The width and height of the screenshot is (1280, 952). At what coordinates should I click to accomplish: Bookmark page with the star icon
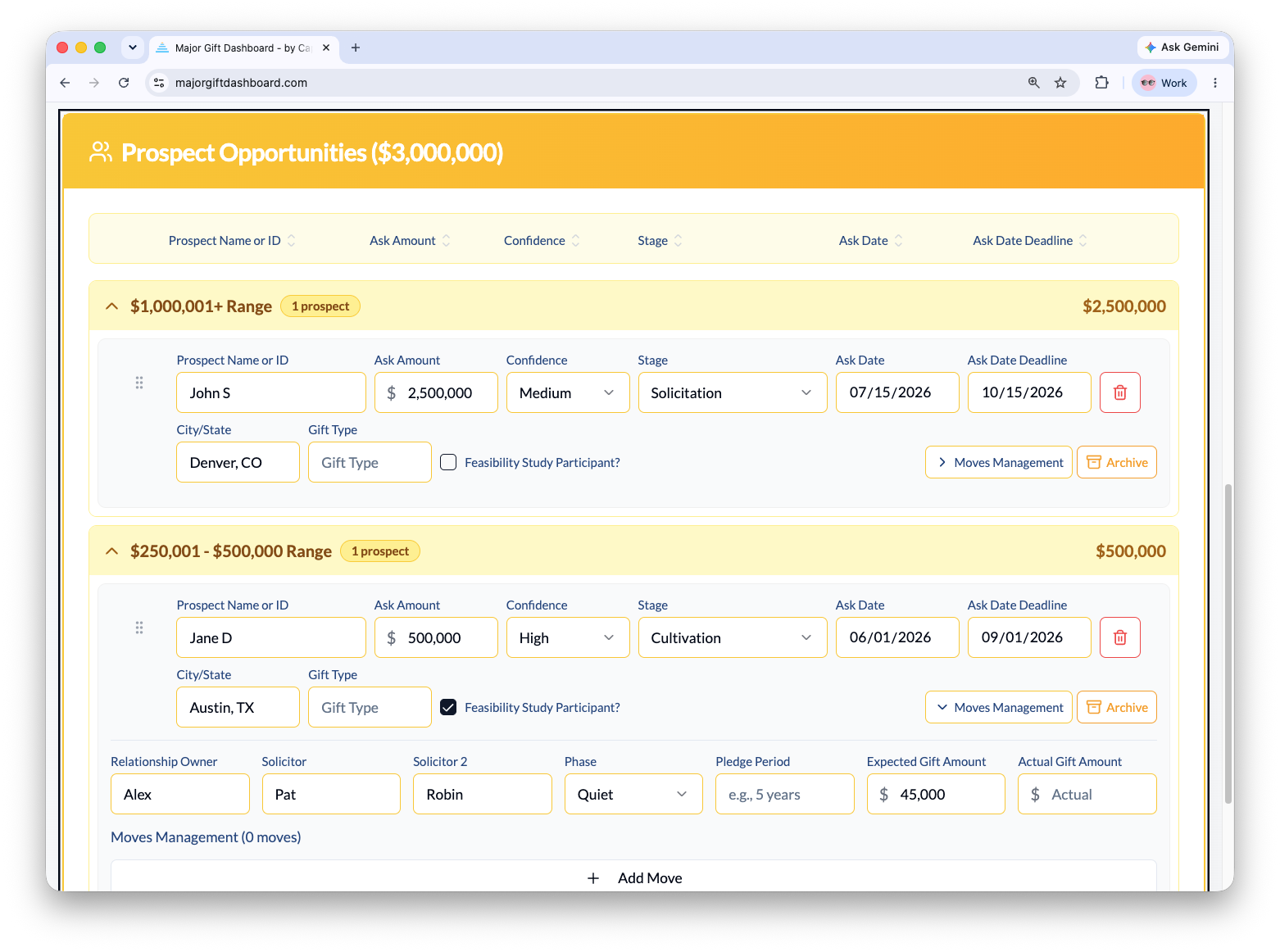click(1060, 83)
